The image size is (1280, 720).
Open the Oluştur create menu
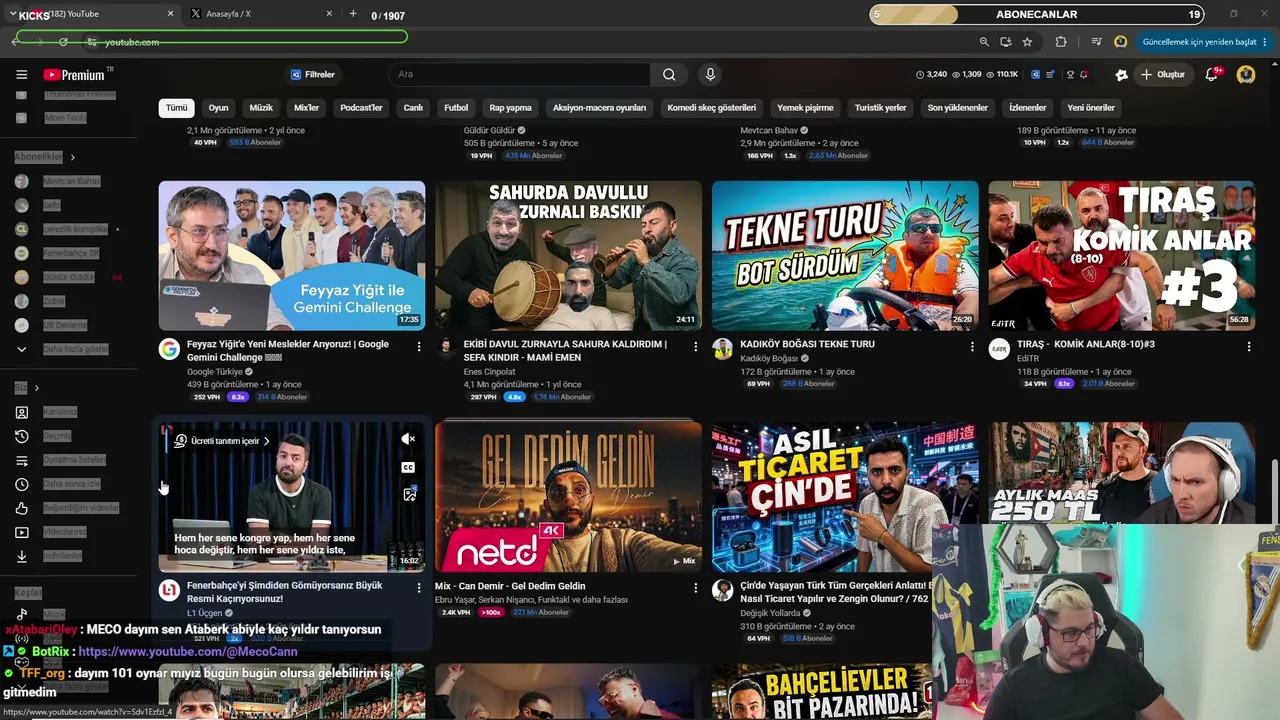1163,75
